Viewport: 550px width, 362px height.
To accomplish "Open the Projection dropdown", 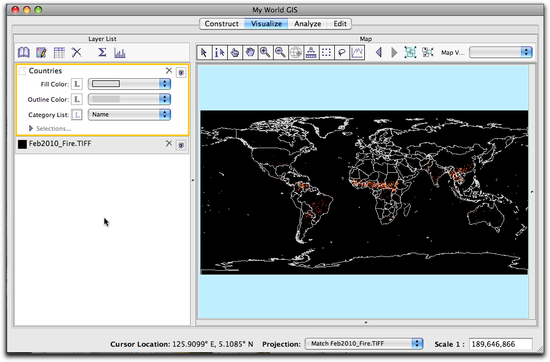I will pyautogui.click(x=364, y=344).
